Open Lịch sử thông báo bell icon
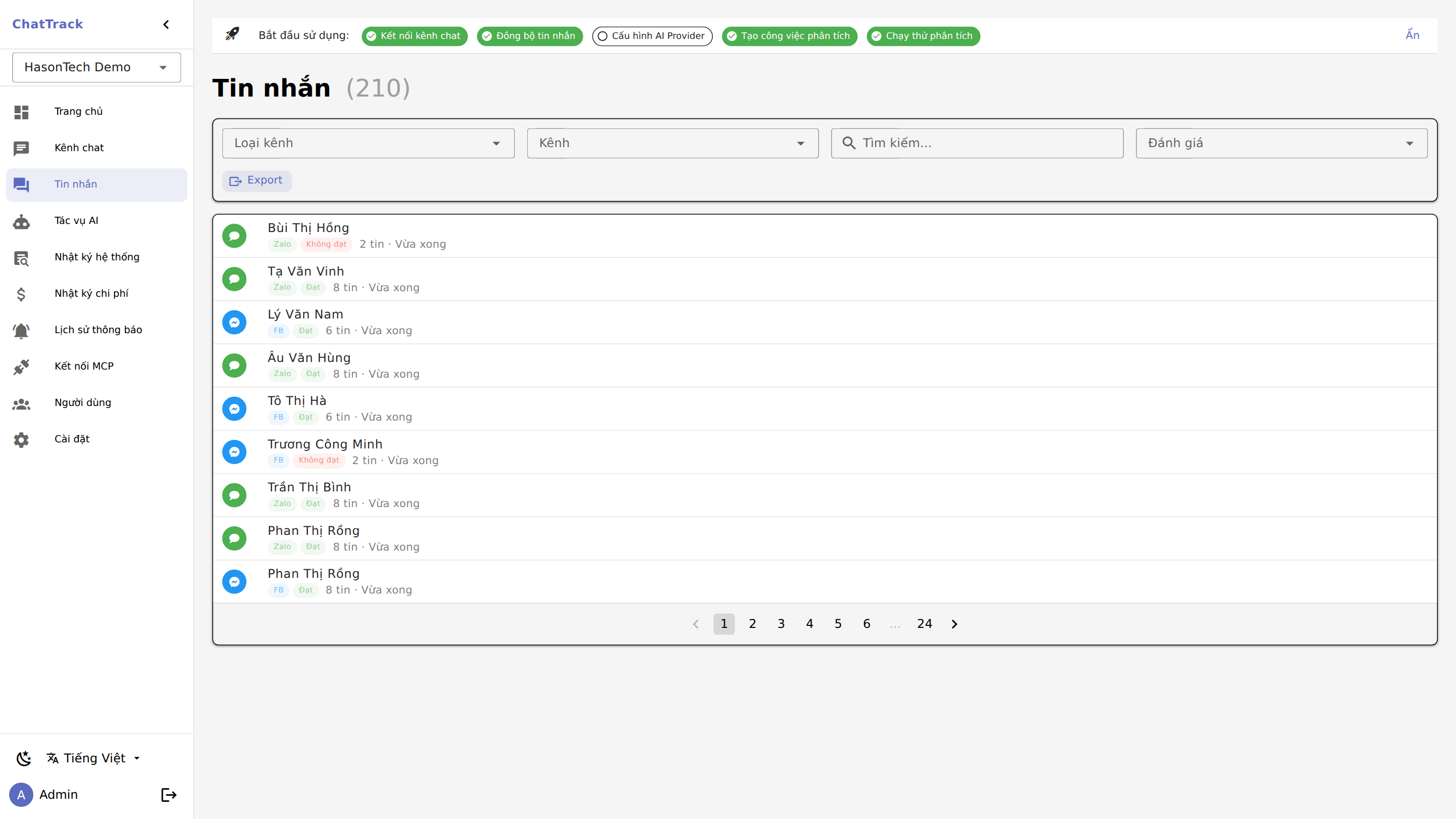Image resolution: width=1456 pixels, height=819 pixels. (x=21, y=330)
